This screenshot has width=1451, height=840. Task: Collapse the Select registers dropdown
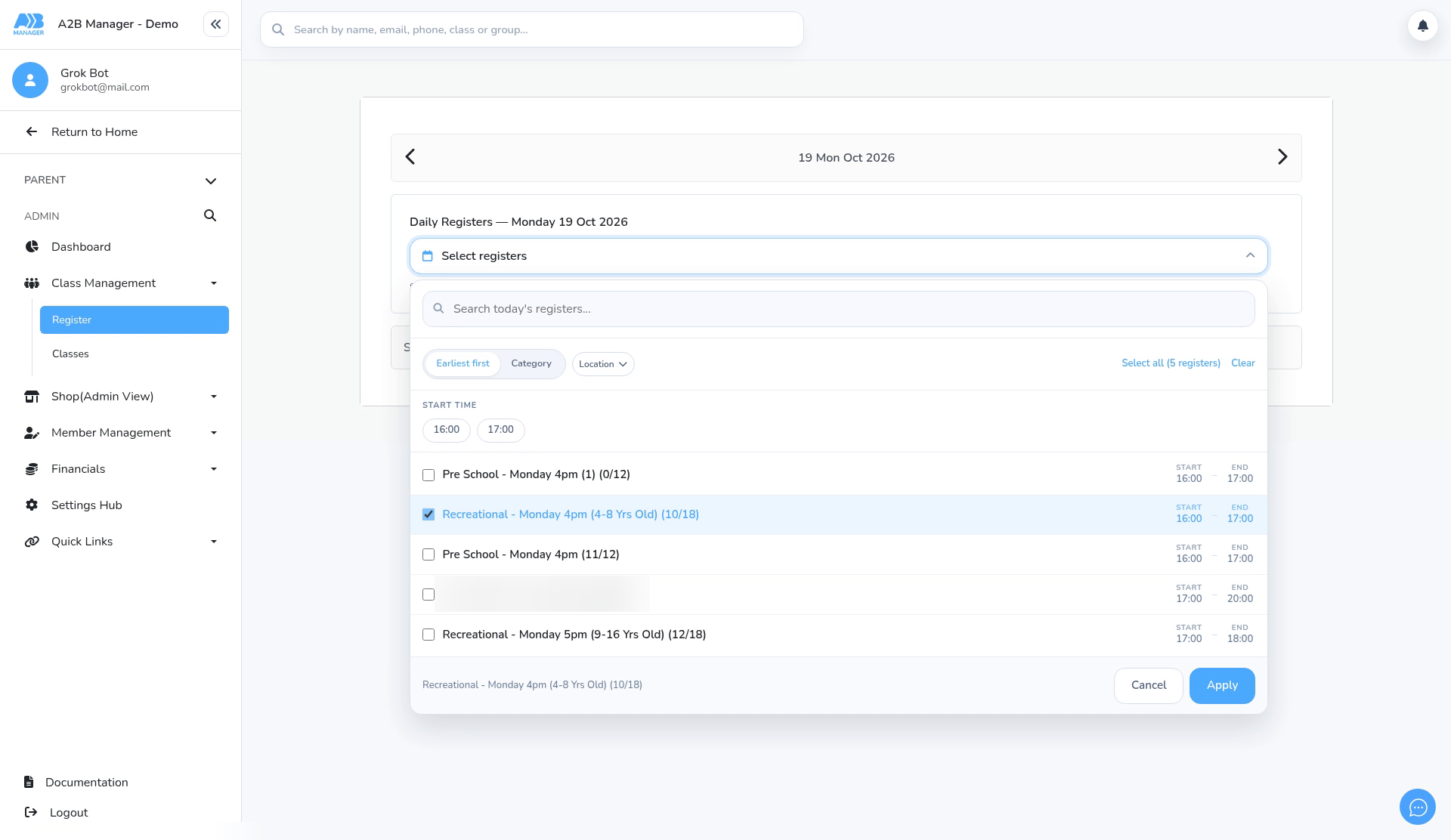point(1250,256)
